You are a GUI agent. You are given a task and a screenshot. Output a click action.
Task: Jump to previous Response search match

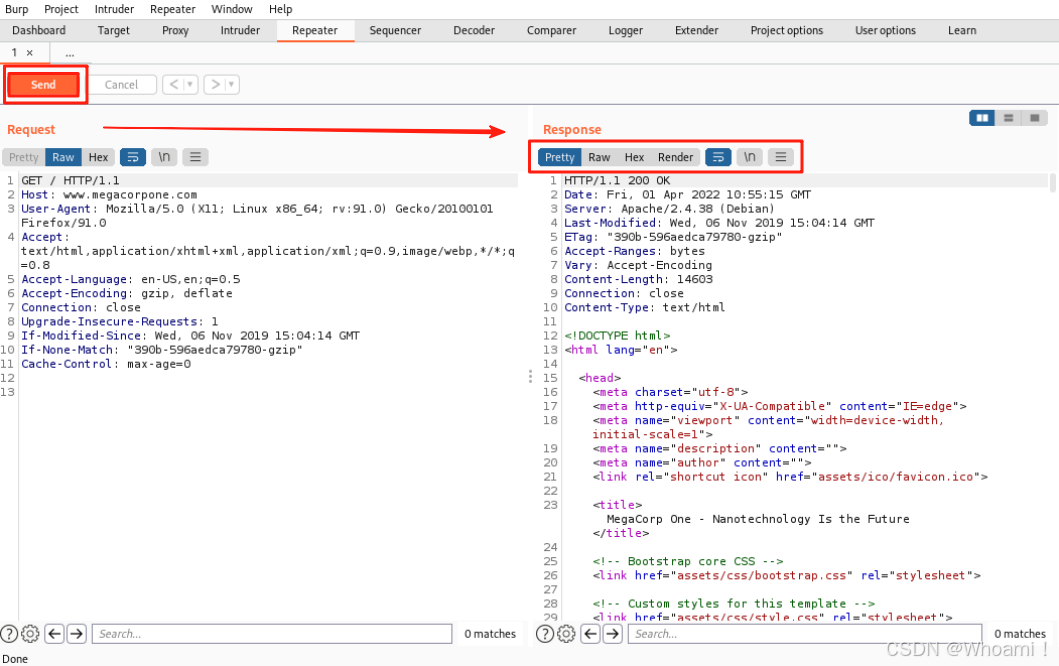[590, 634]
